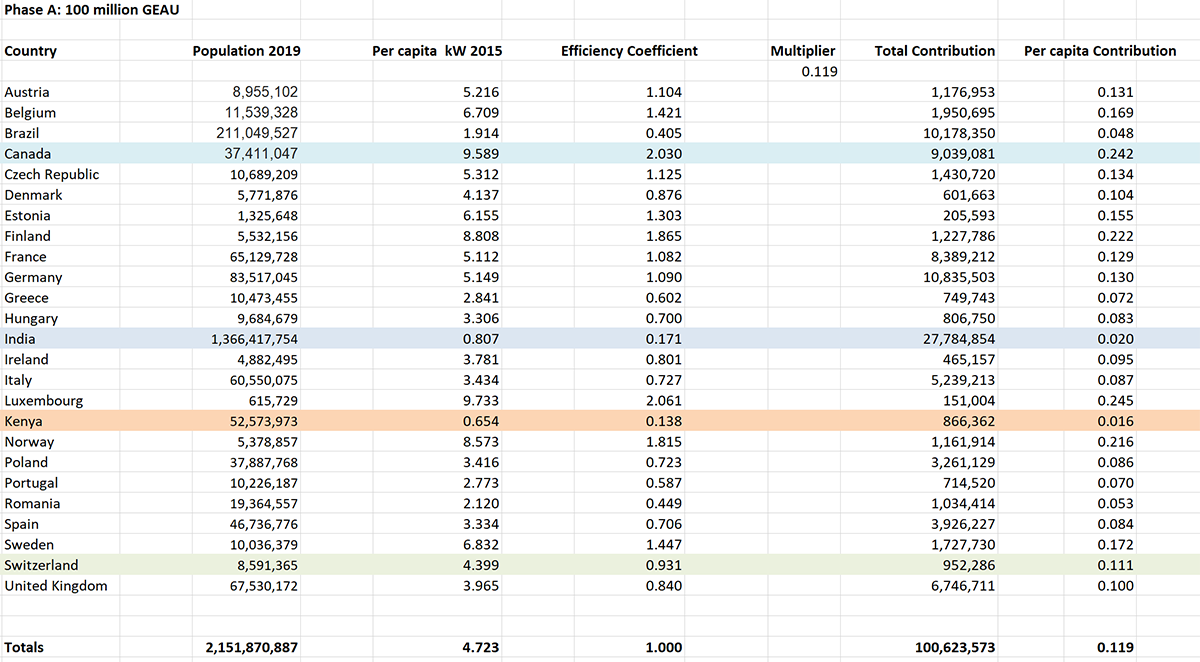1200x662 pixels.
Task: Select the highlighted Kenya cell
Action: [x=23, y=421]
